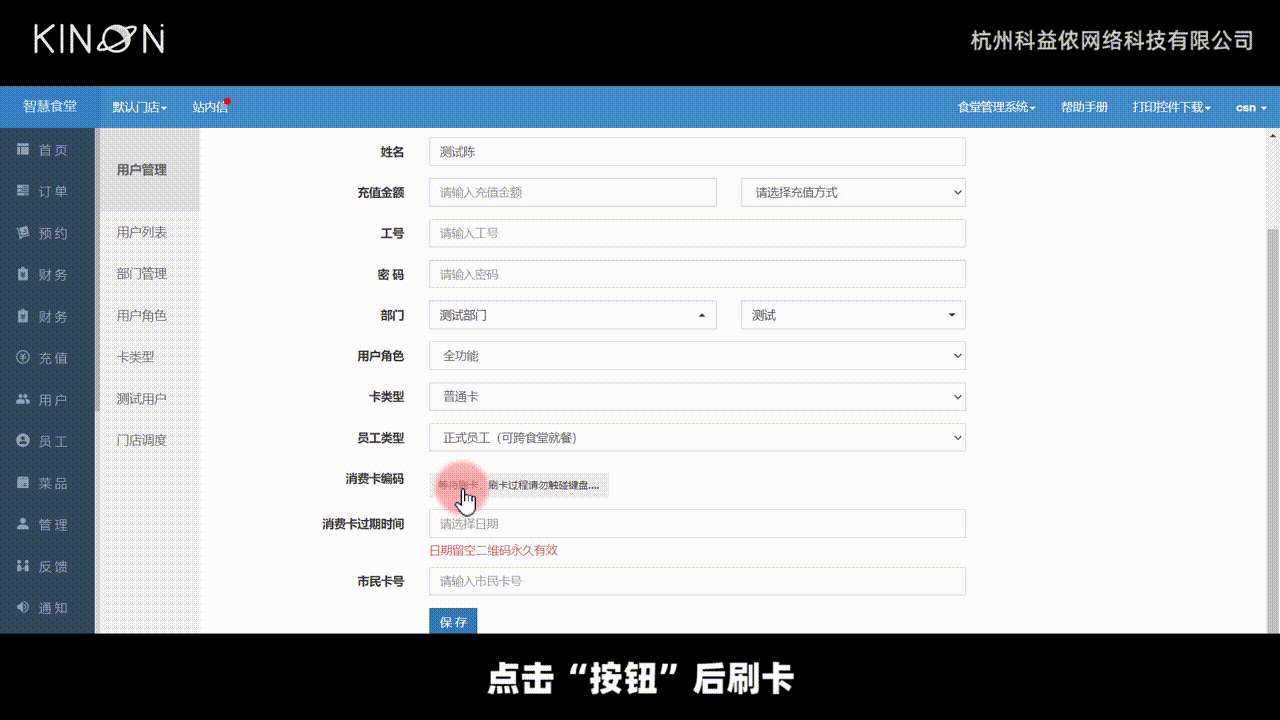The height and width of the screenshot is (720, 1280).
Task: Expand the 员工类型 正式员工 dropdown
Action: point(697,438)
